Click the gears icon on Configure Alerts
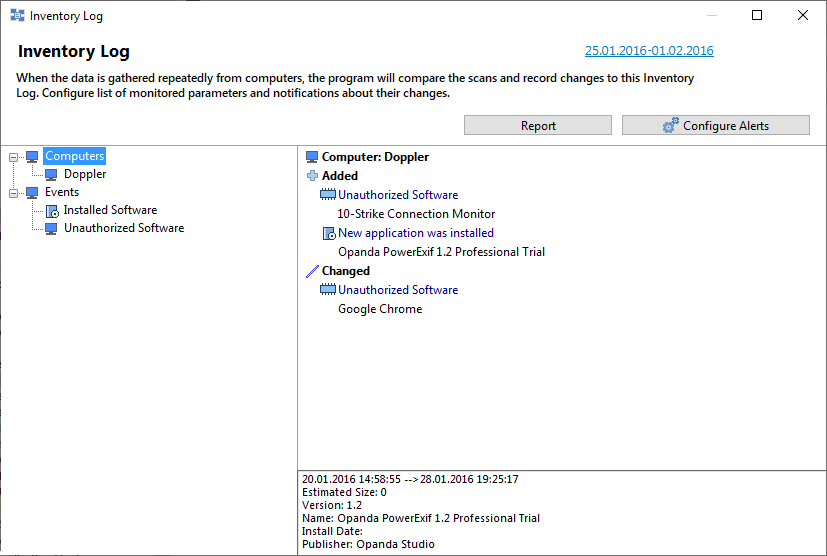Viewport: 827px width, 556px height. pos(670,126)
